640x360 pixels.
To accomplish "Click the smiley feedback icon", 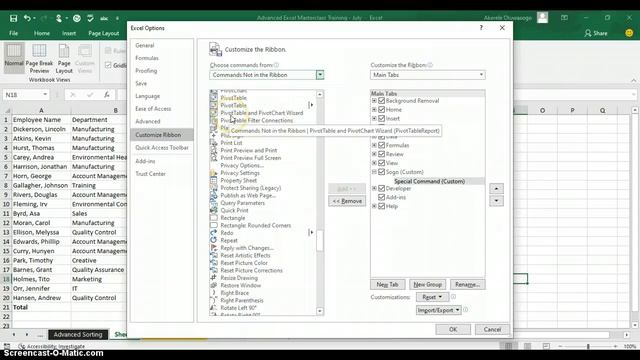I will coord(629,33).
